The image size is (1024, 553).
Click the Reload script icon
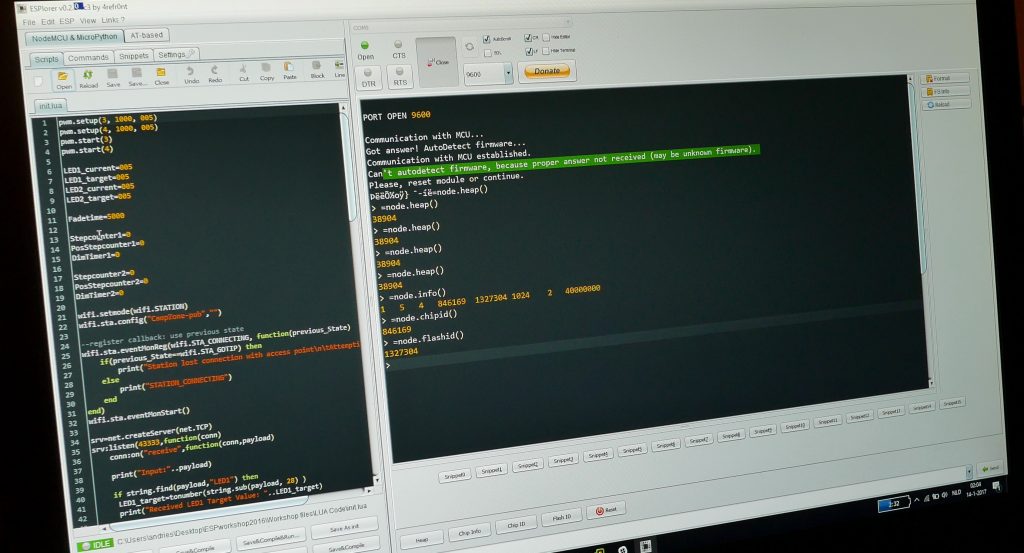pos(88,79)
